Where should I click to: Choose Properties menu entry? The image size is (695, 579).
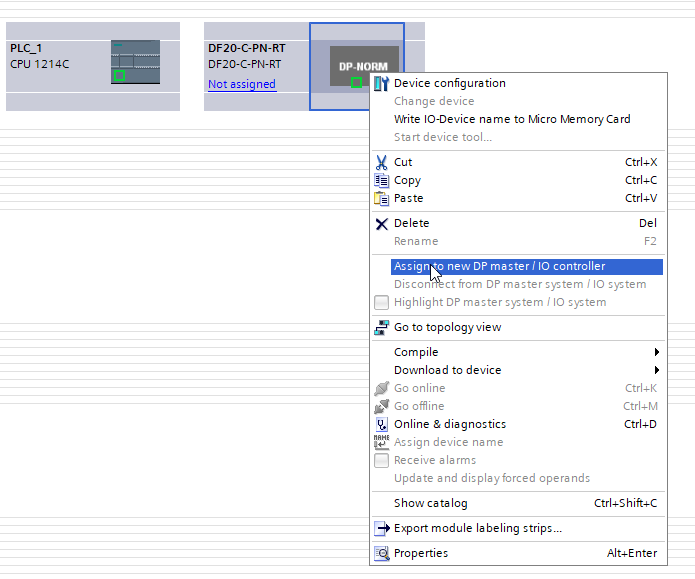coord(421,553)
